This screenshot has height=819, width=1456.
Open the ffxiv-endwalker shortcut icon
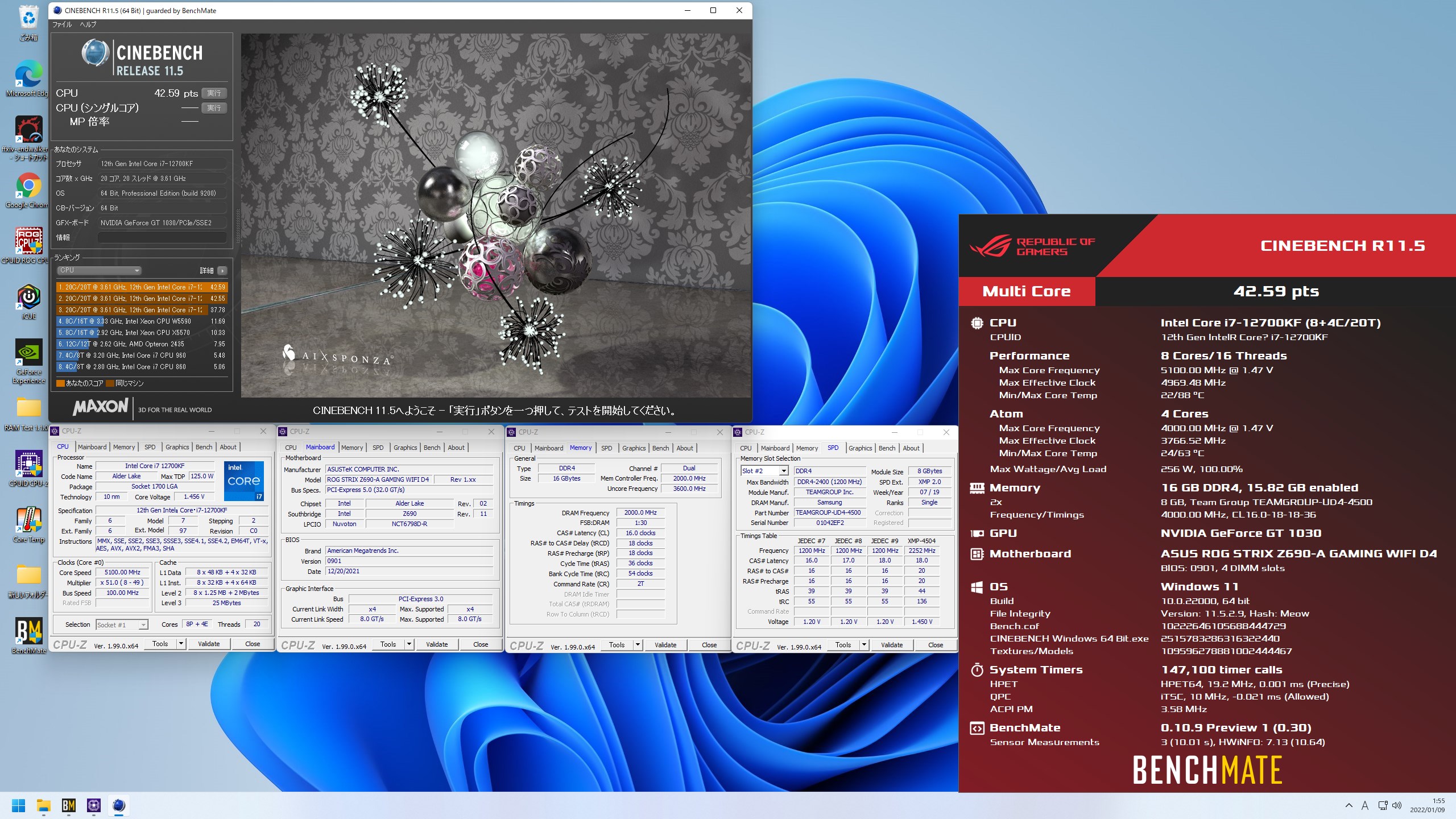click(28, 138)
